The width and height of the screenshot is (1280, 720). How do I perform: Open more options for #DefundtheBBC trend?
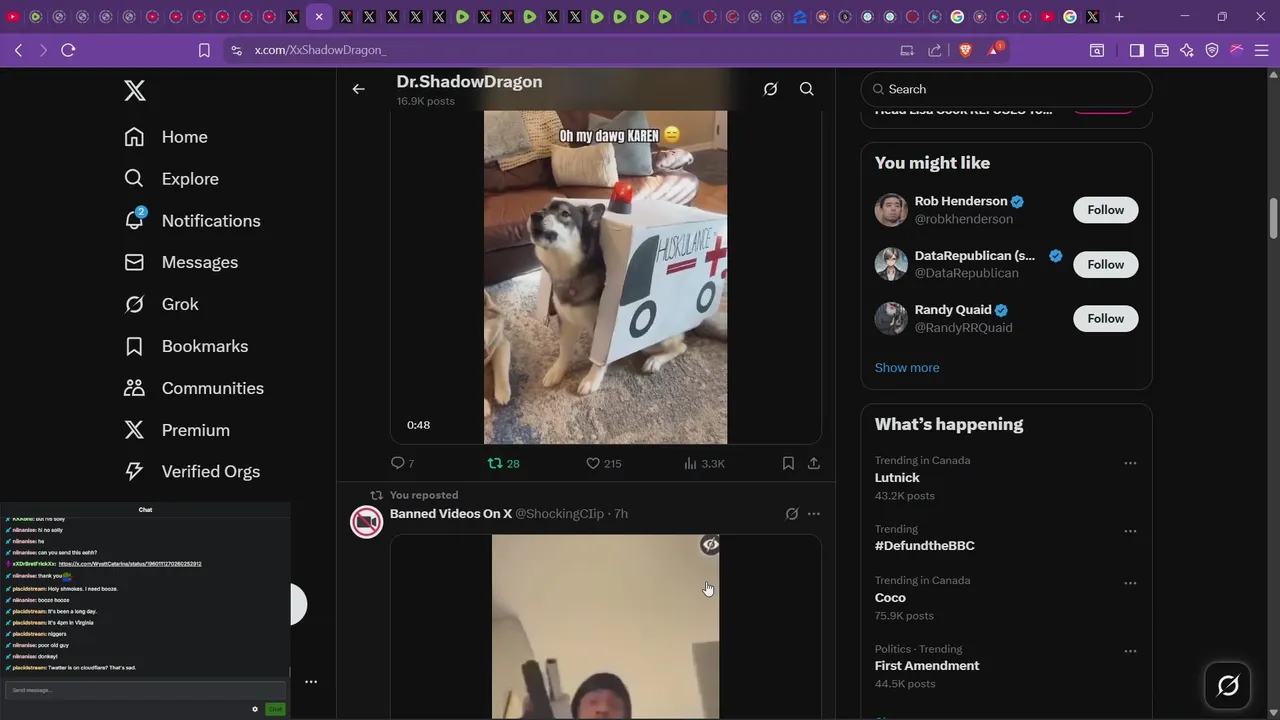1130,531
